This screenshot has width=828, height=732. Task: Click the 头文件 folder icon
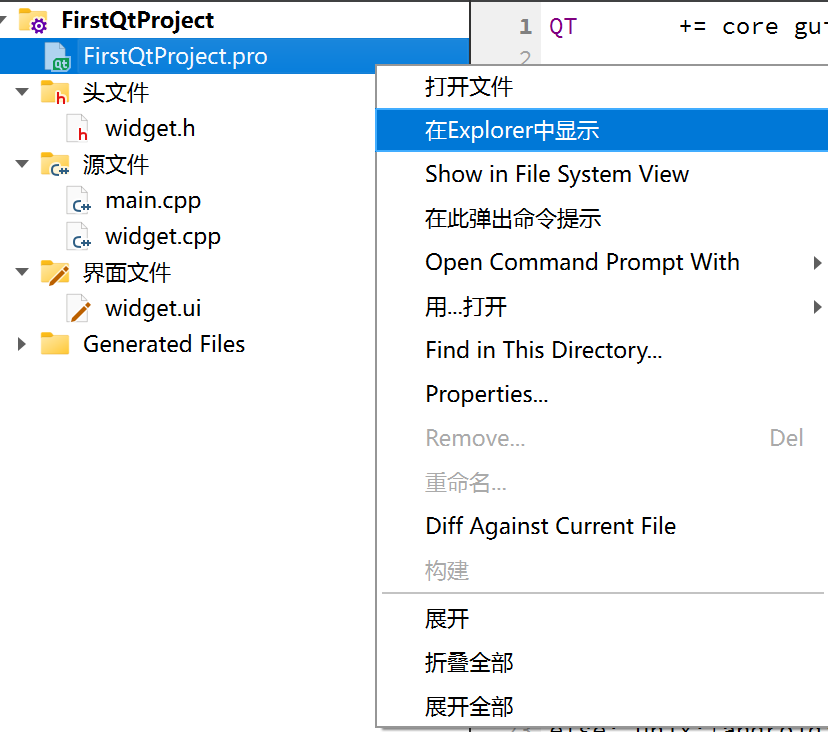click(53, 91)
